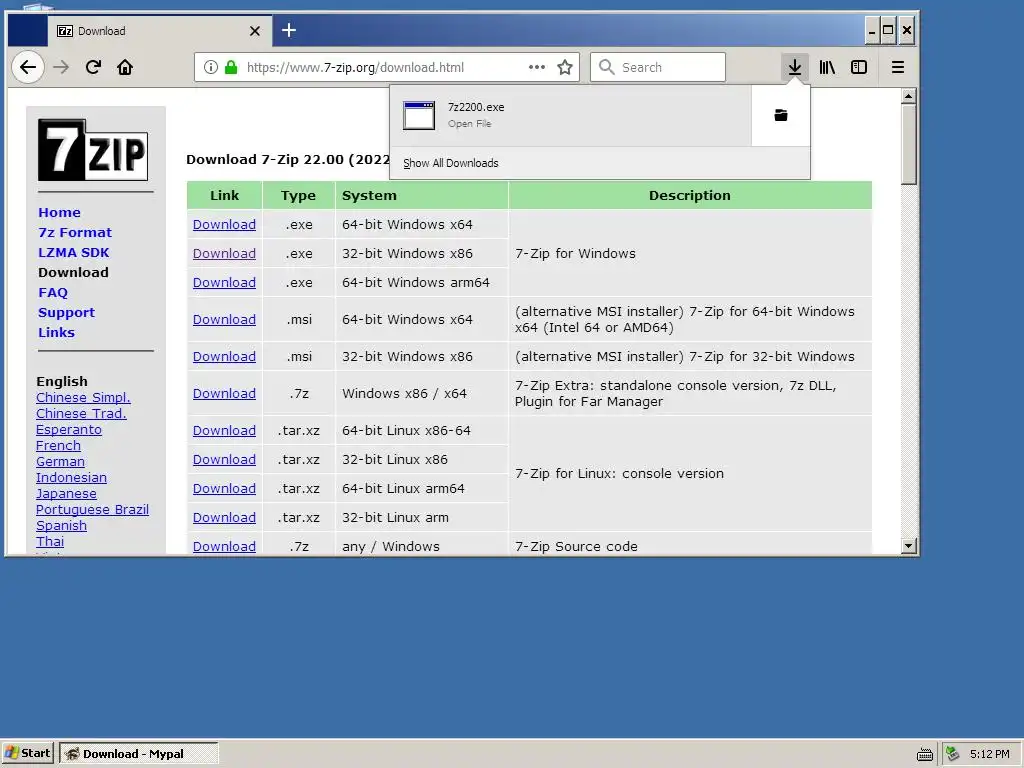
Task: Bookmark this page with the star
Action: pyautogui.click(x=565, y=67)
